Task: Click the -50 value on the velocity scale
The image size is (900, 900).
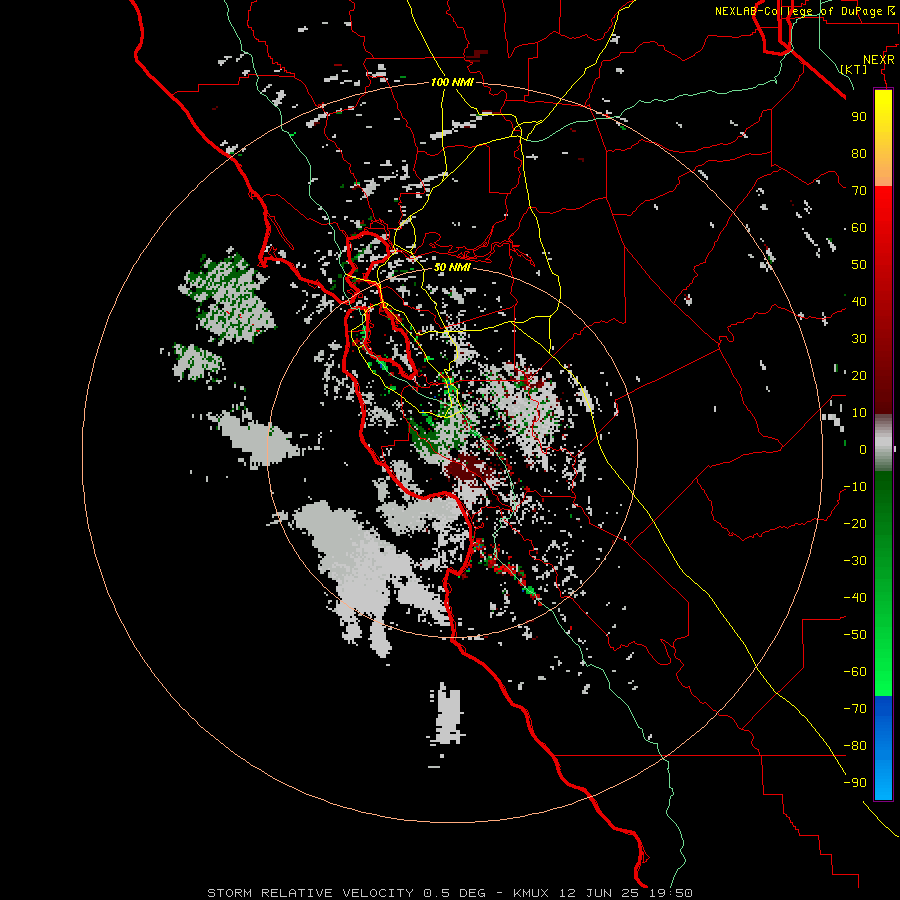Action: (x=855, y=635)
